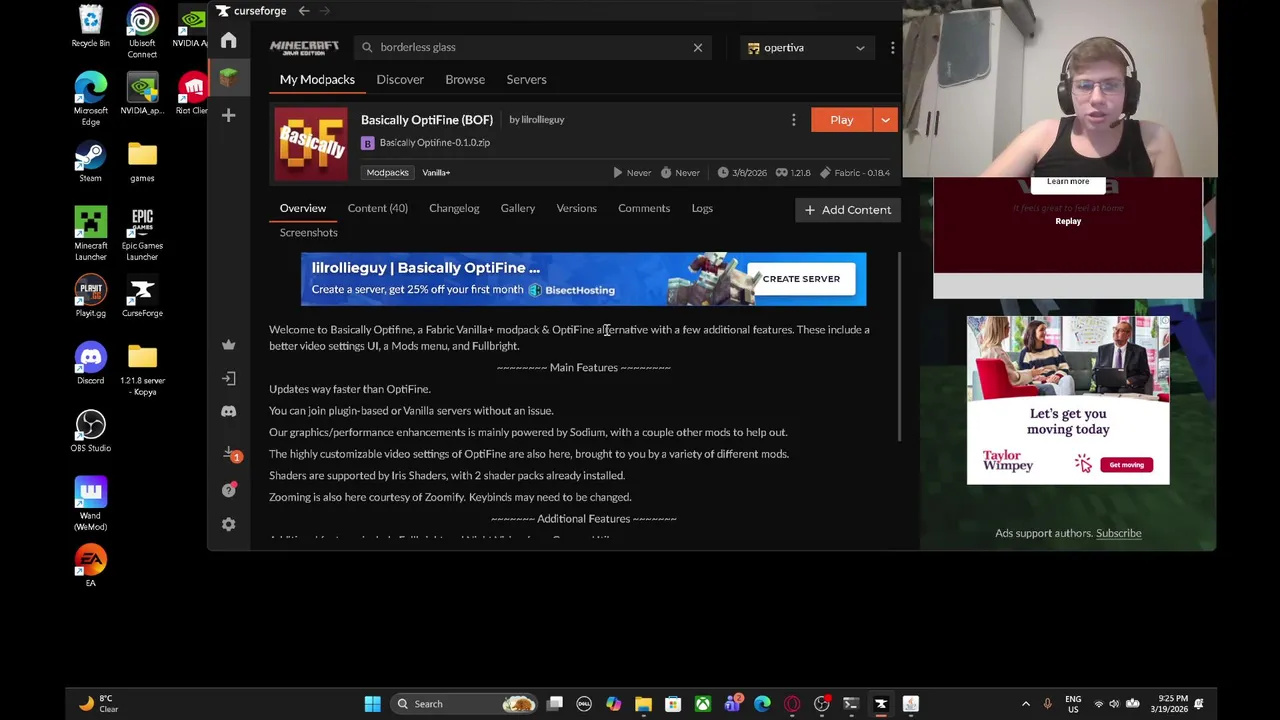
Task: Click the search magnifier icon in CurseForge
Action: click(367, 47)
